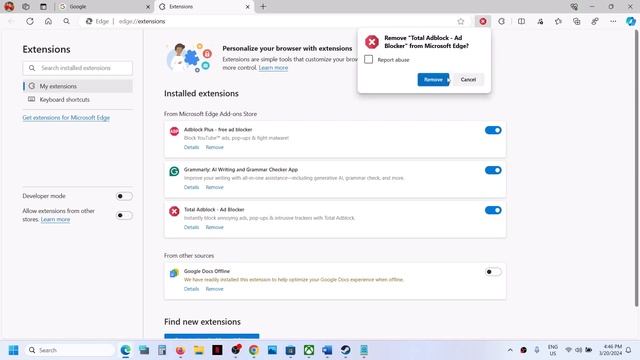Go to the Home page icon
640x360 pixels.
click(x=48, y=21)
